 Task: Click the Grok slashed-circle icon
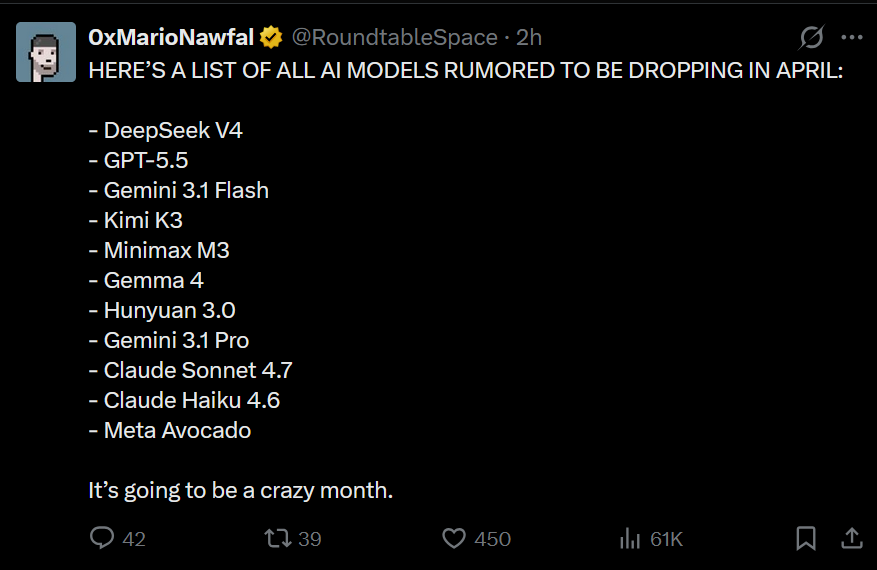811,38
